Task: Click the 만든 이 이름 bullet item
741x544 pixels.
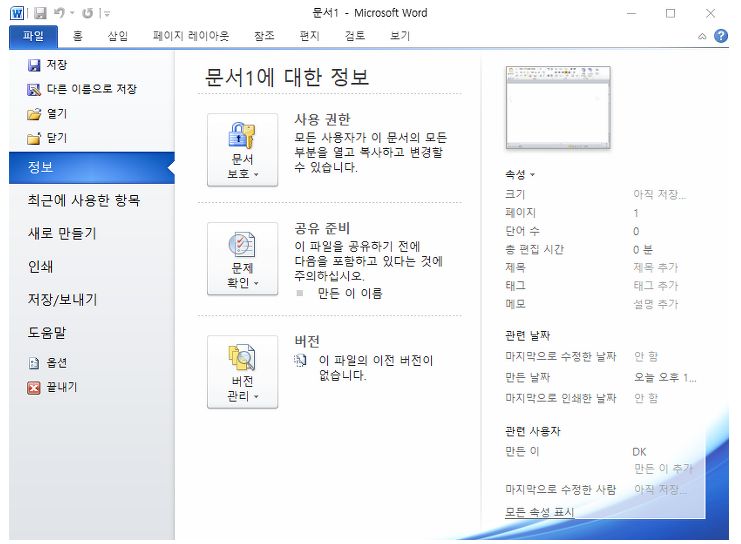Action: click(x=350, y=294)
